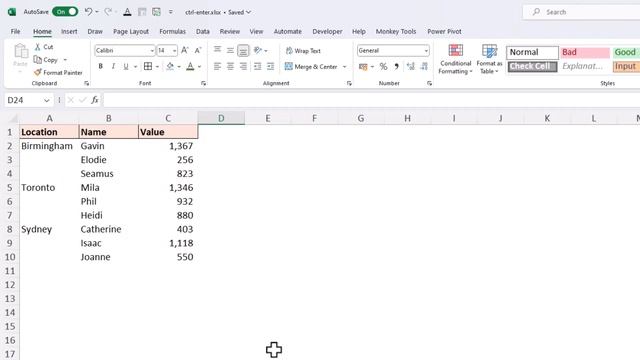
Task: Apply the fill color bucket swatch
Action: 170,66
